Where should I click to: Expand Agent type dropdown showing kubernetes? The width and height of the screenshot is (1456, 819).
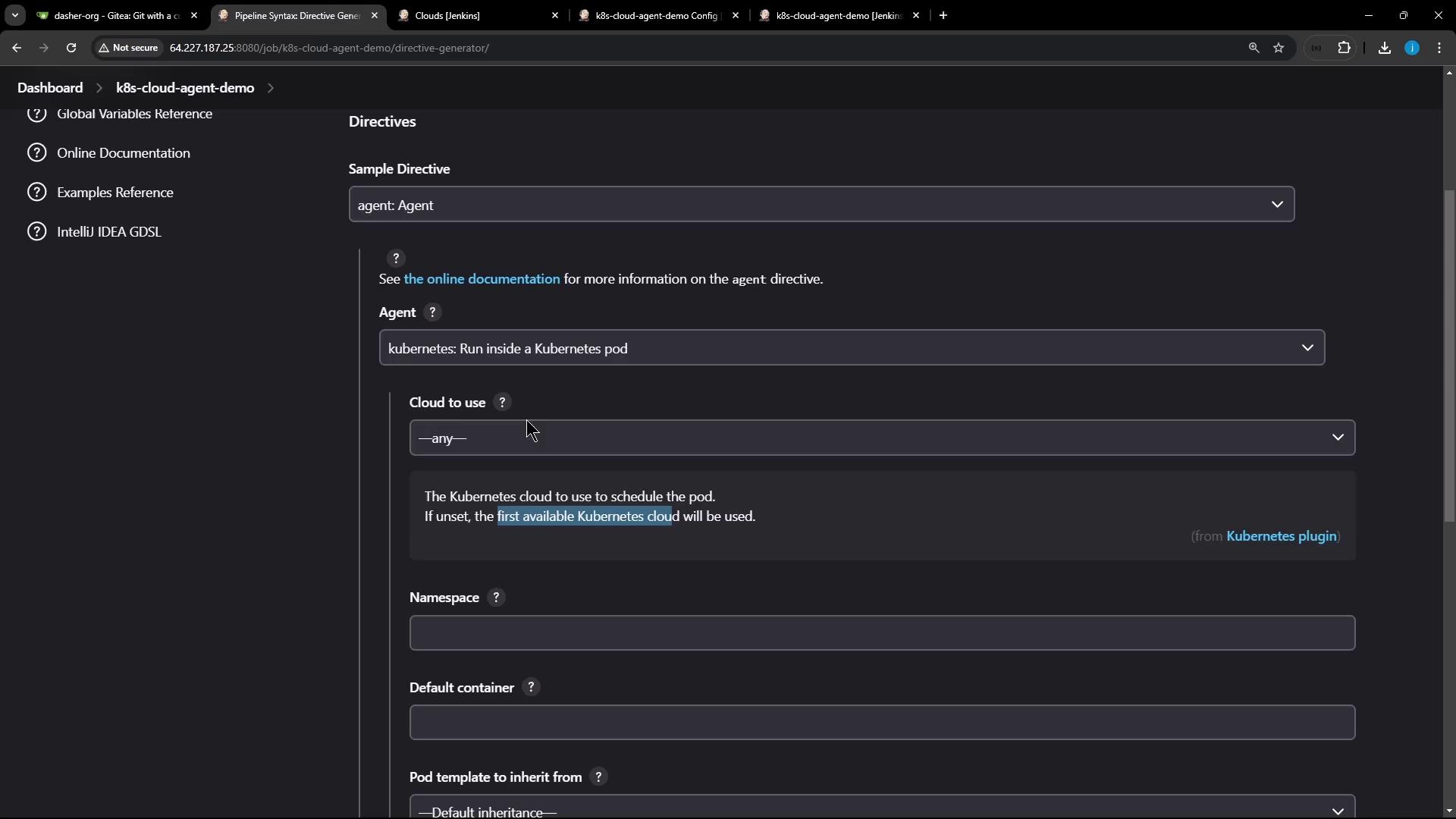(851, 348)
